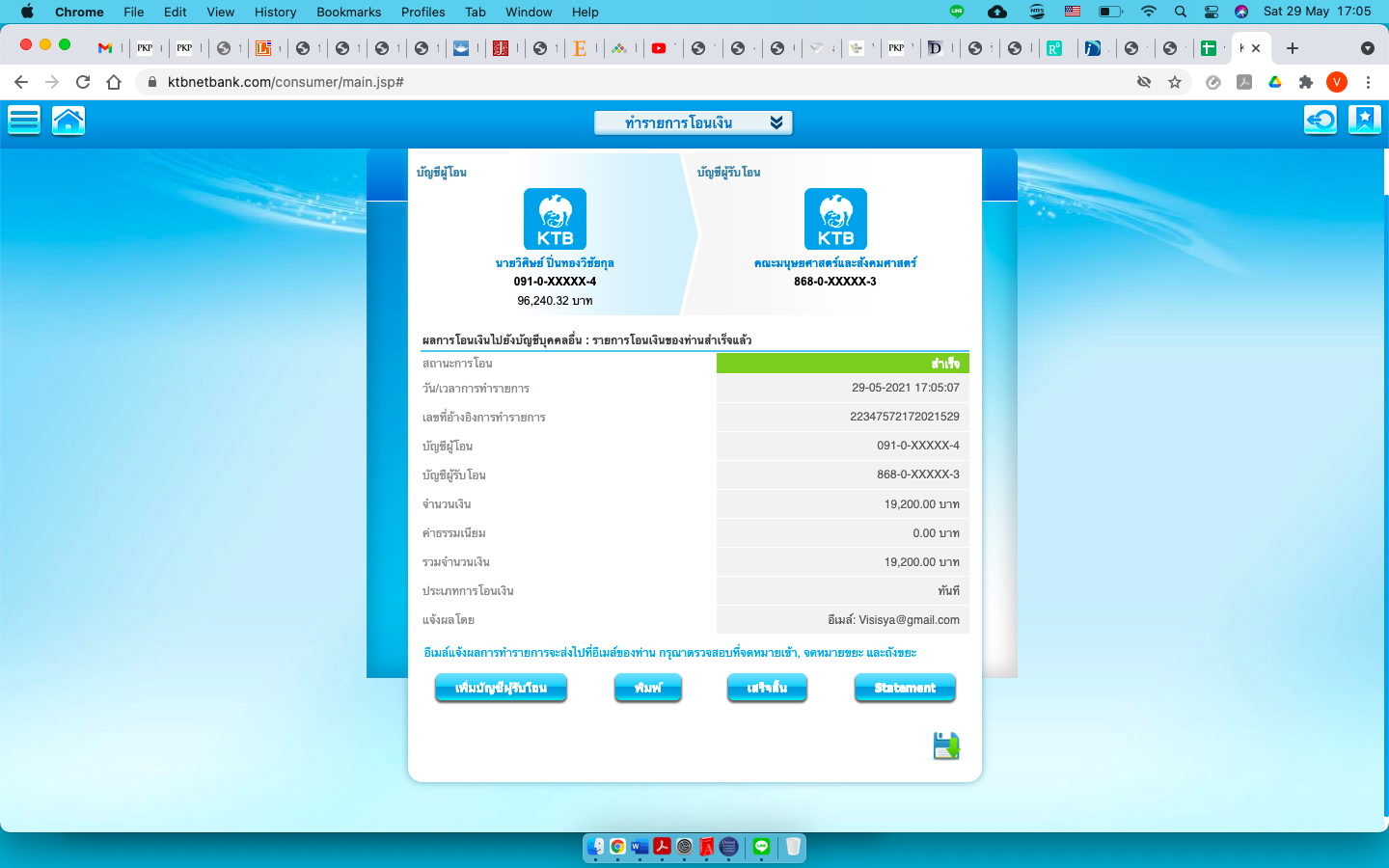Open the Google Drive extension icon
This screenshot has width=1389, height=868.
tap(1275, 82)
